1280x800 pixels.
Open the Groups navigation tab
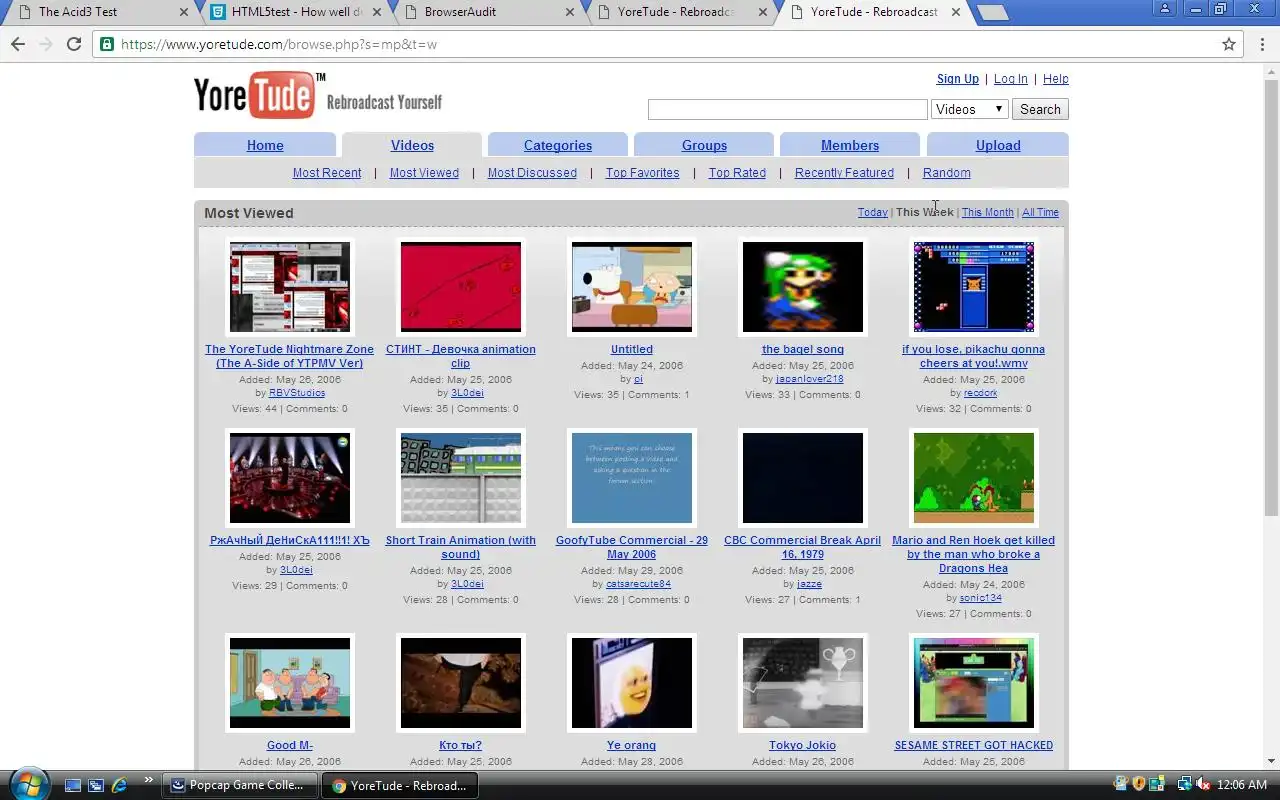pos(704,145)
